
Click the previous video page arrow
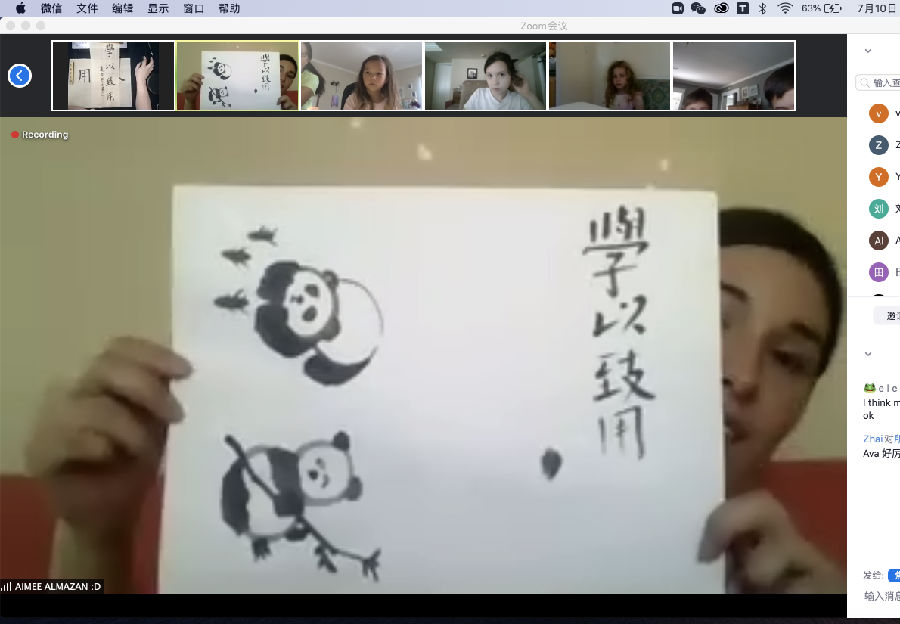click(x=19, y=75)
